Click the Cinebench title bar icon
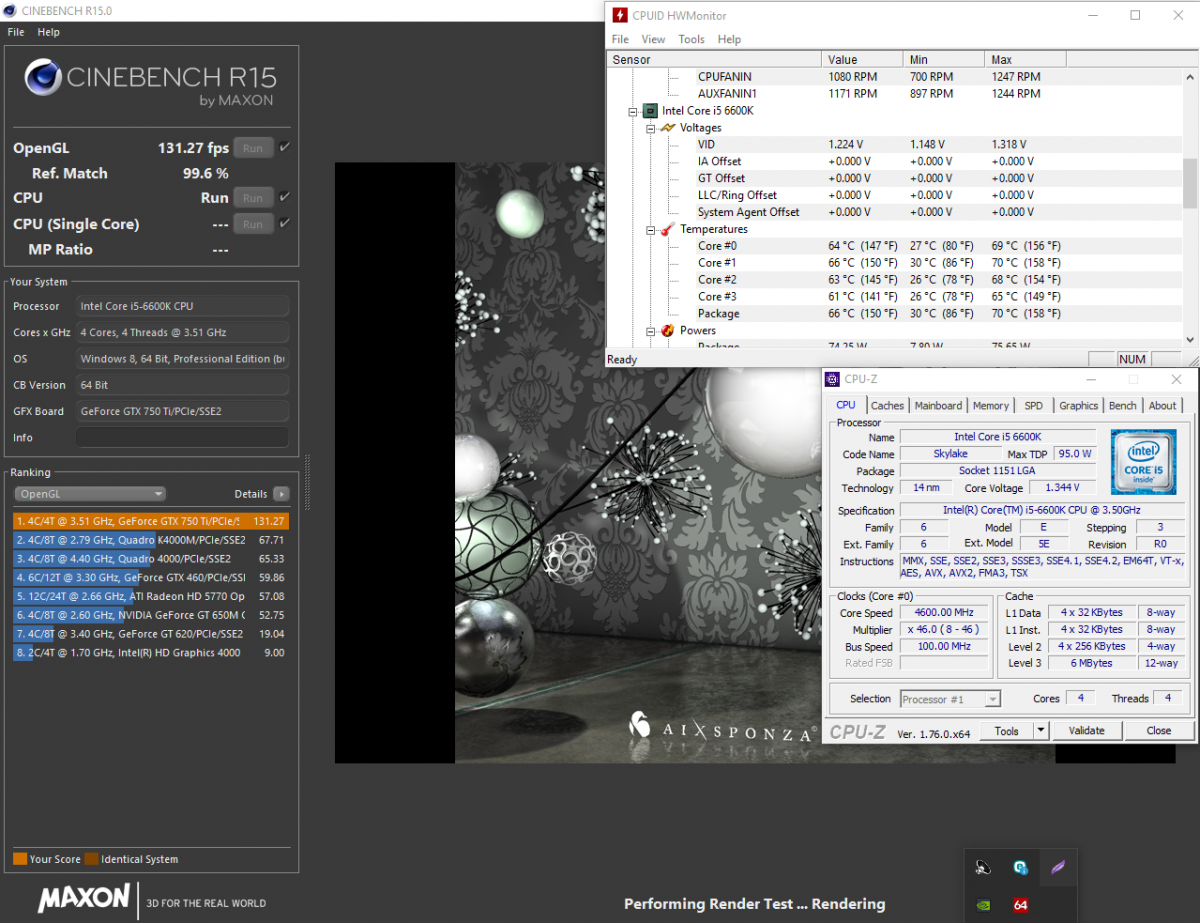This screenshot has width=1200, height=923. (9, 10)
